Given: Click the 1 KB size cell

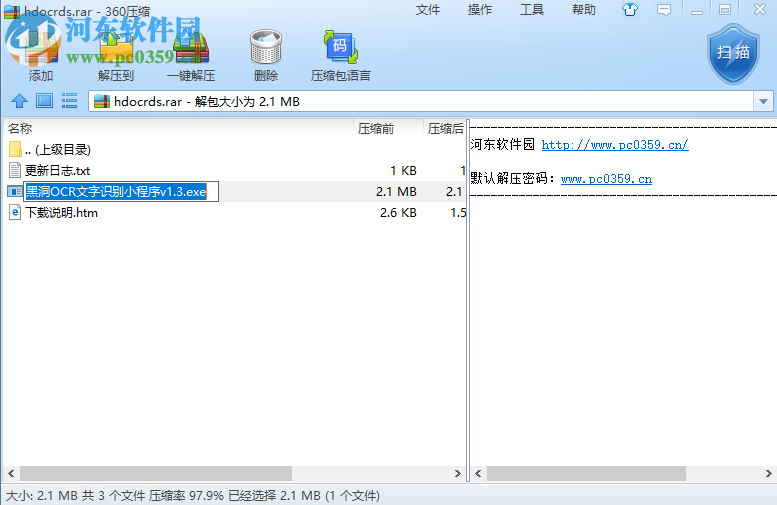Looking at the screenshot, I should pyautogui.click(x=403, y=170).
